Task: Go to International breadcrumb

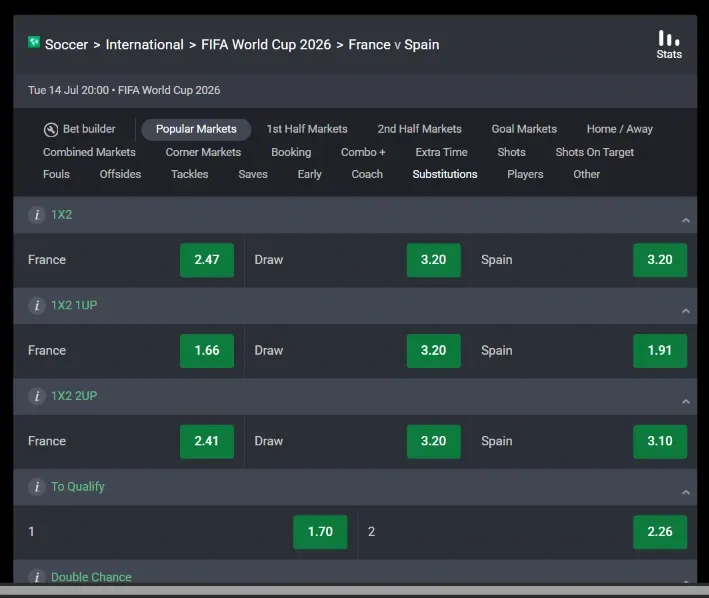Action: [145, 45]
